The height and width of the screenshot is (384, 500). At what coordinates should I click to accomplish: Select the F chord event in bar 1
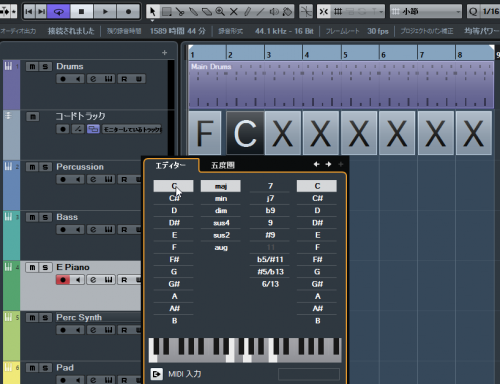tap(205, 133)
